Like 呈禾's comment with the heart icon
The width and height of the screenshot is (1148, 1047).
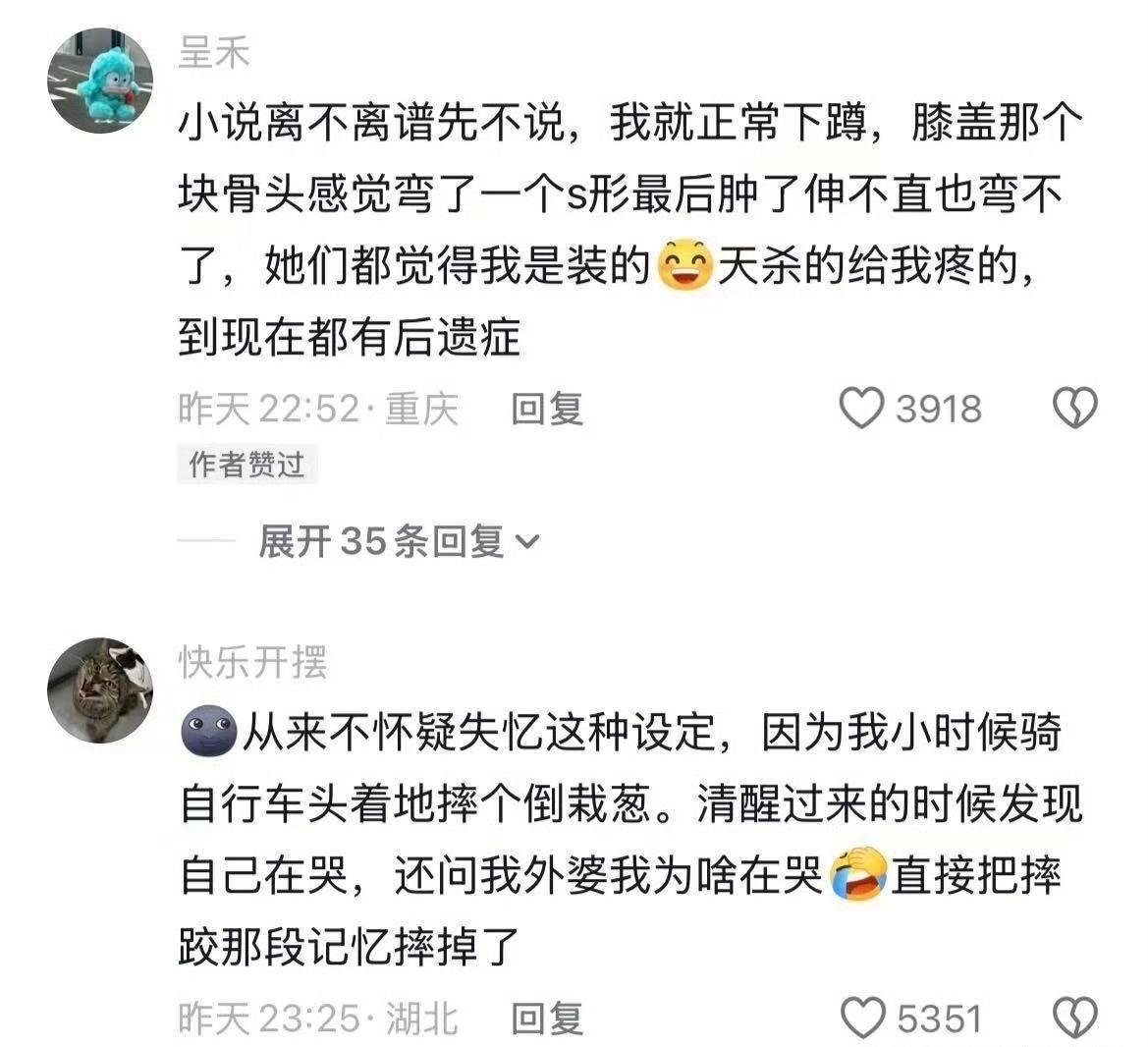pyautogui.click(x=861, y=408)
